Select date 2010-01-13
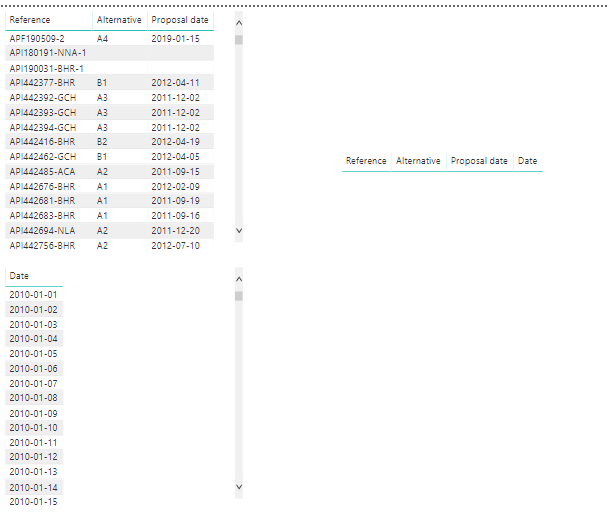The width and height of the screenshot is (608, 525). coord(33,471)
